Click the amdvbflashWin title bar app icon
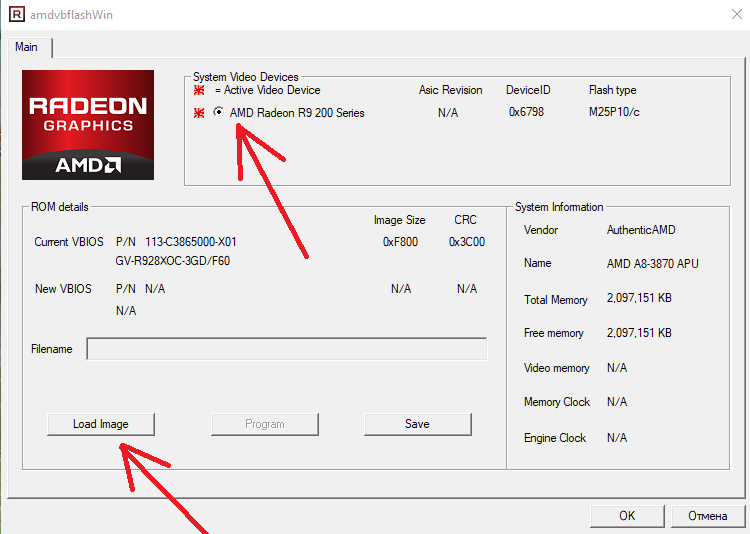Screen dimensions: 750x534 16,14
